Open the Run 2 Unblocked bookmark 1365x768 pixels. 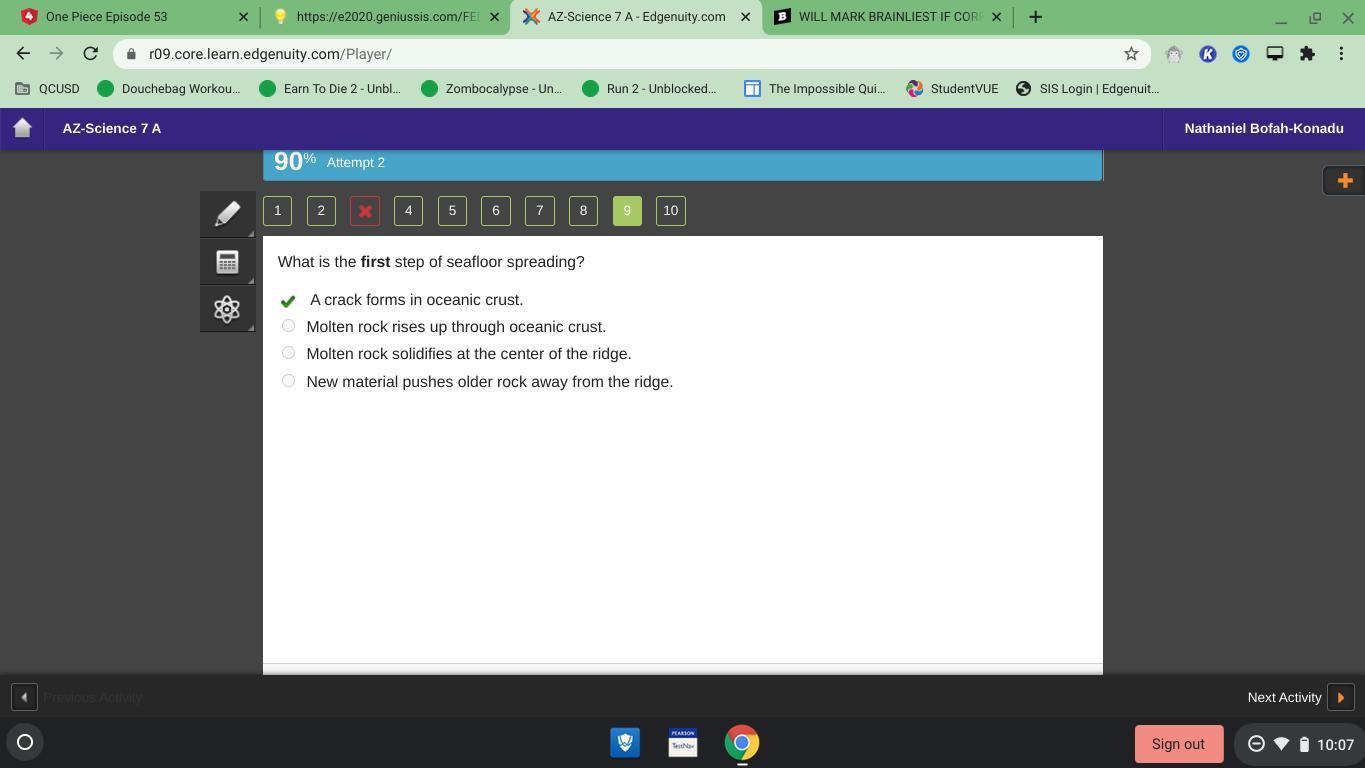[649, 89]
